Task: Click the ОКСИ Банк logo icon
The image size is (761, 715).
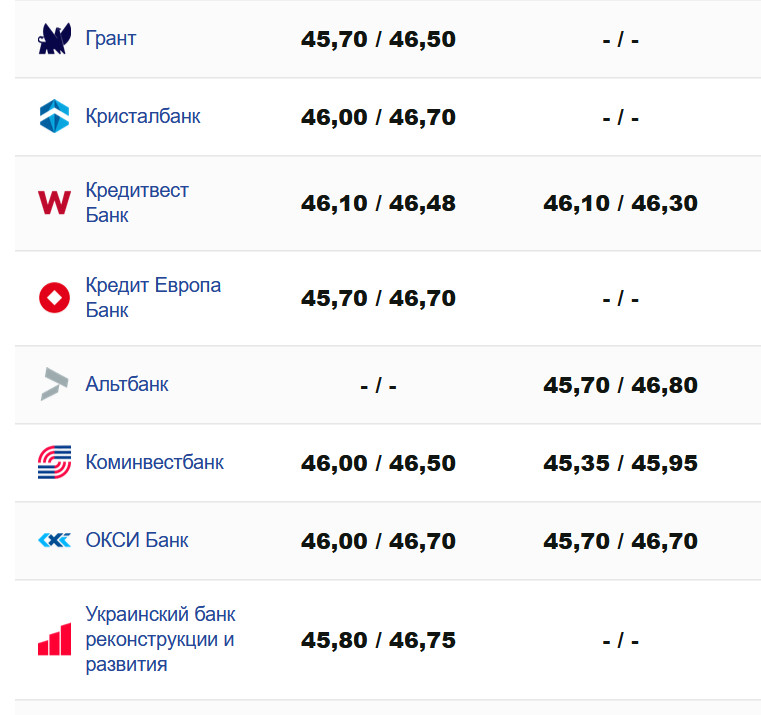Action: tap(54, 540)
